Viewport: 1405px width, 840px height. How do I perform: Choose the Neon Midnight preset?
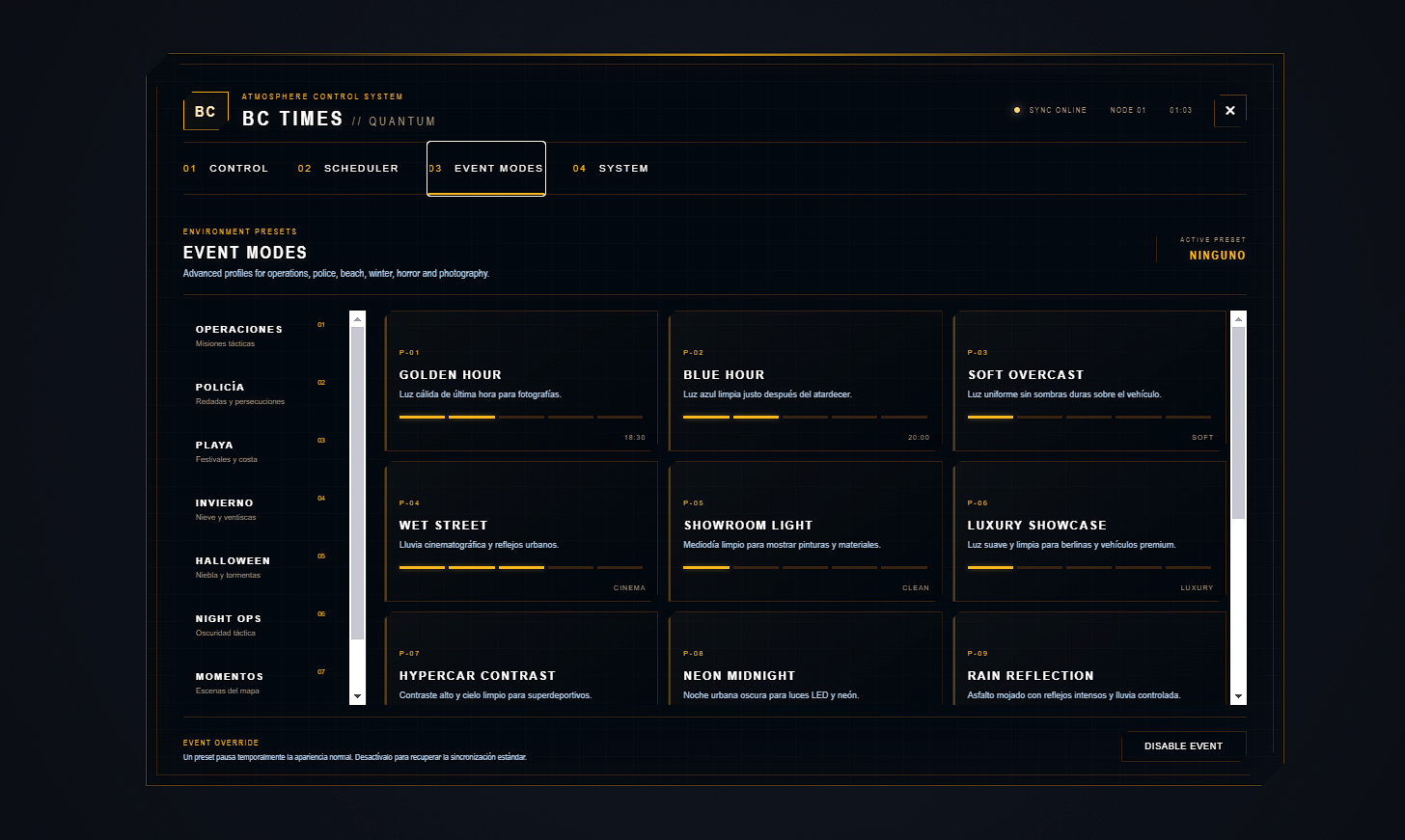(806, 659)
